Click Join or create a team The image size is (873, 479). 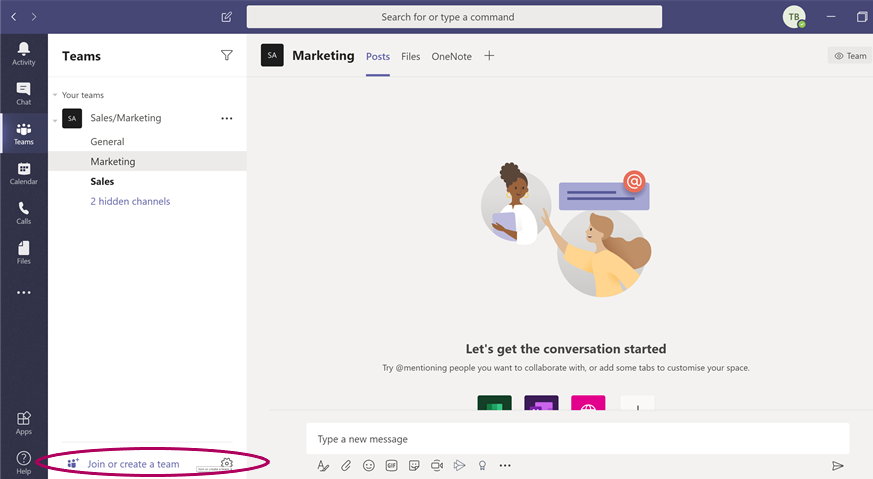pyautogui.click(x=133, y=464)
